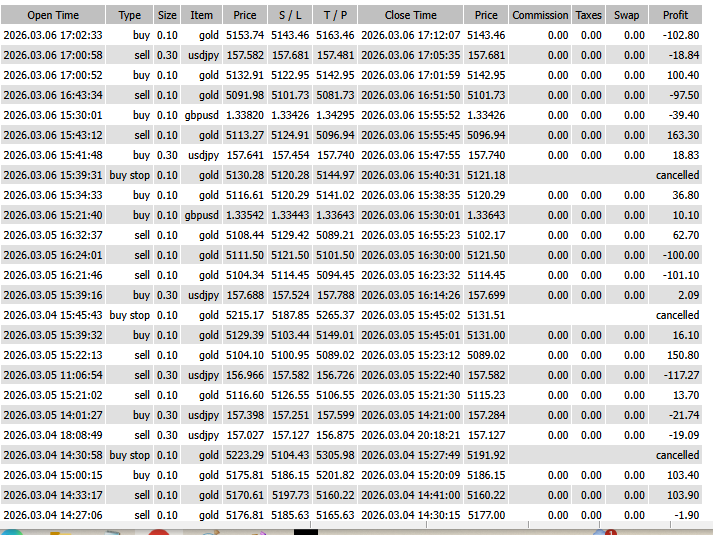Click the Taxes column header
713x535 pixels.
(589, 15)
